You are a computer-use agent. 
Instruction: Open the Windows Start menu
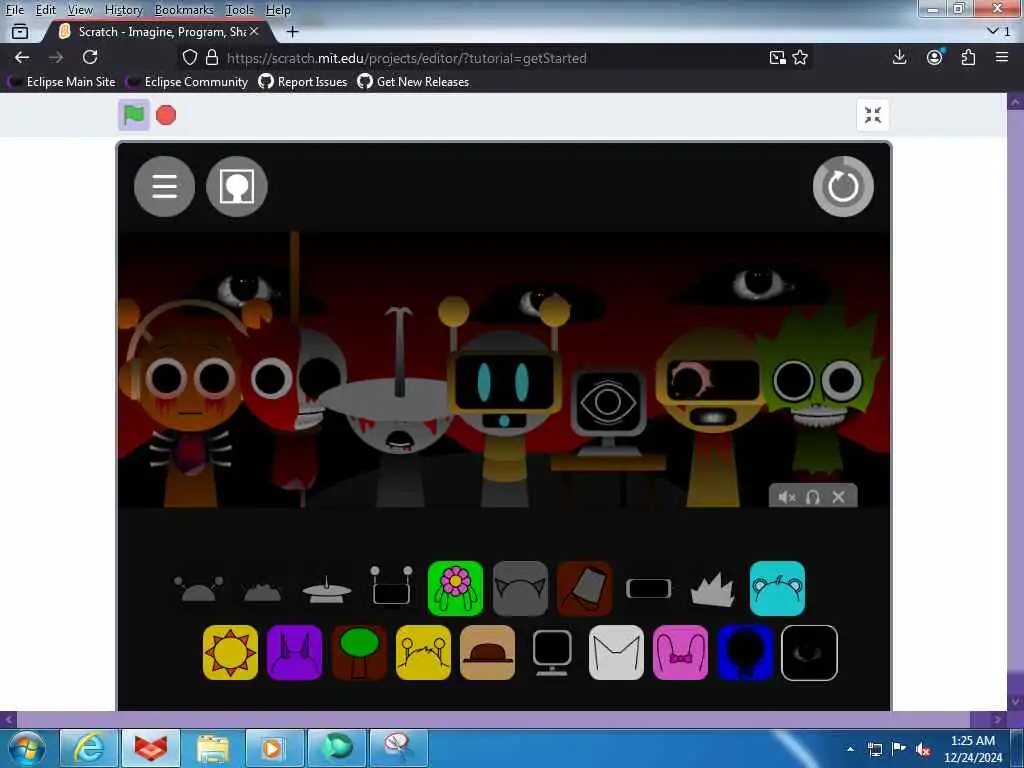coord(27,748)
